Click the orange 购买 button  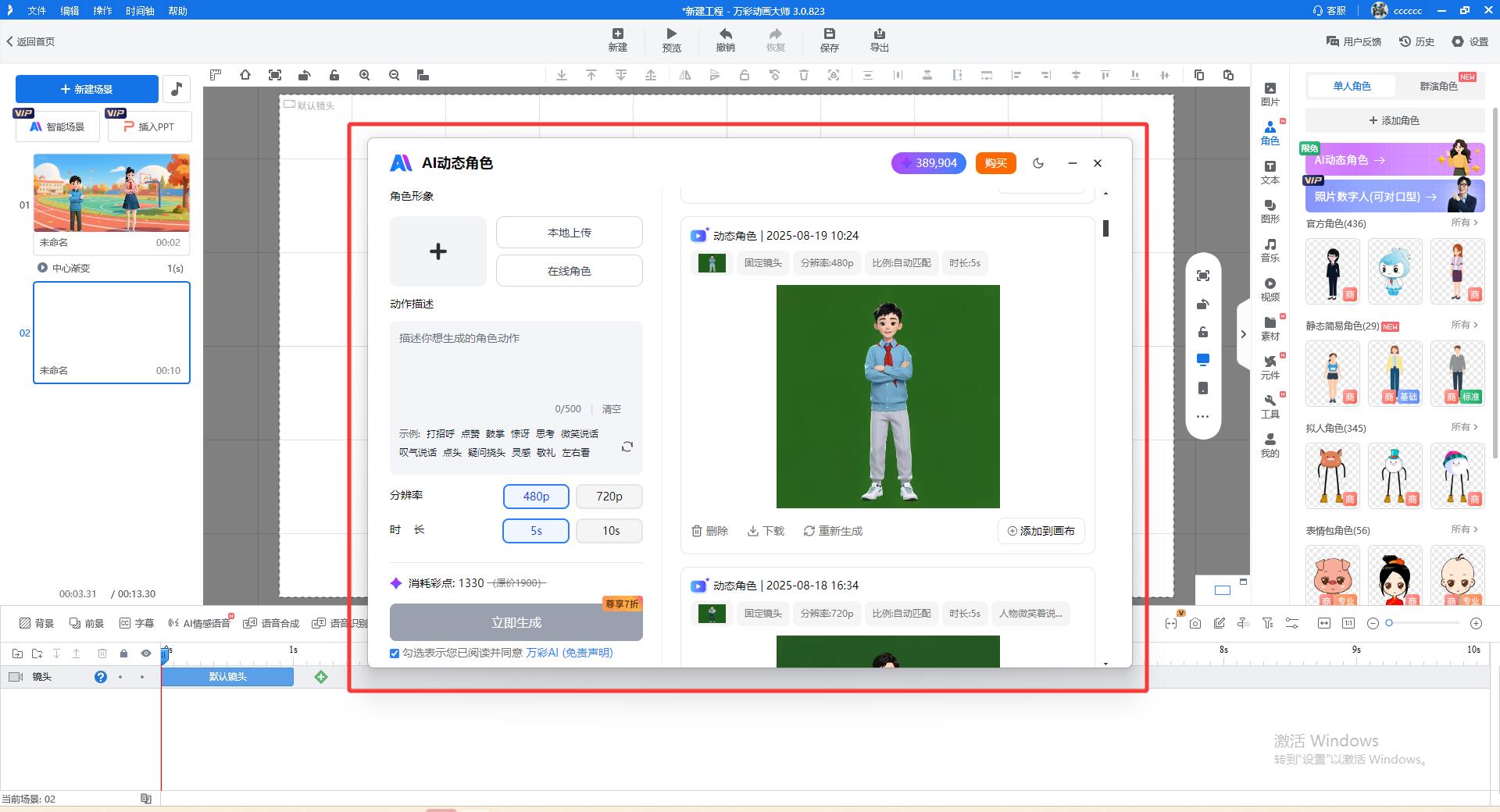coord(995,163)
